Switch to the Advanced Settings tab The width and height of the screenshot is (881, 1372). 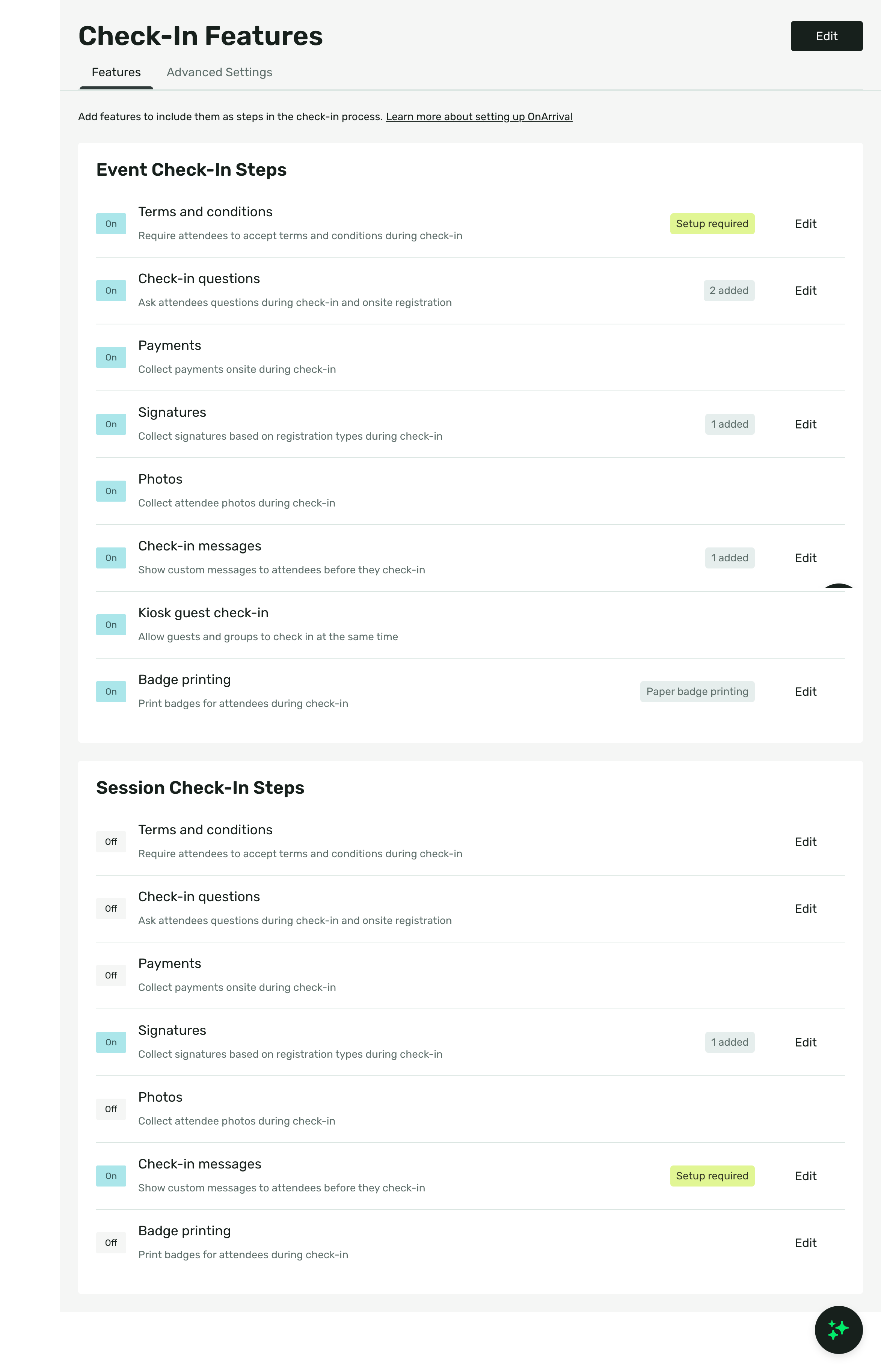pyautogui.click(x=219, y=72)
